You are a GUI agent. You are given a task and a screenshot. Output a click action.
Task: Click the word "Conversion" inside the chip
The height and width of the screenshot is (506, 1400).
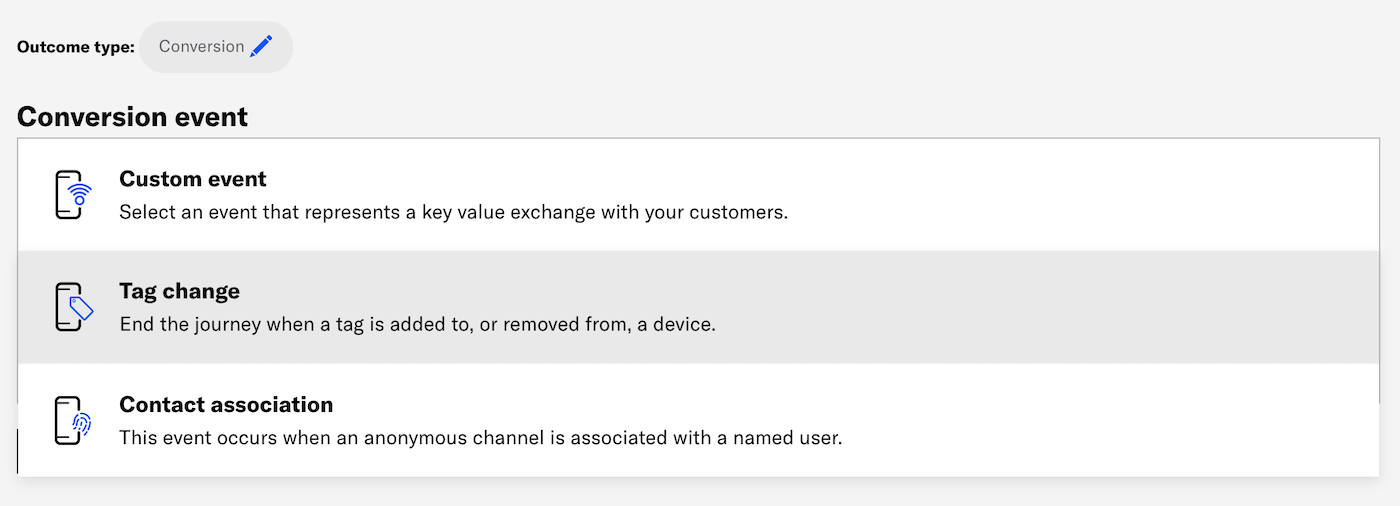coord(202,46)
